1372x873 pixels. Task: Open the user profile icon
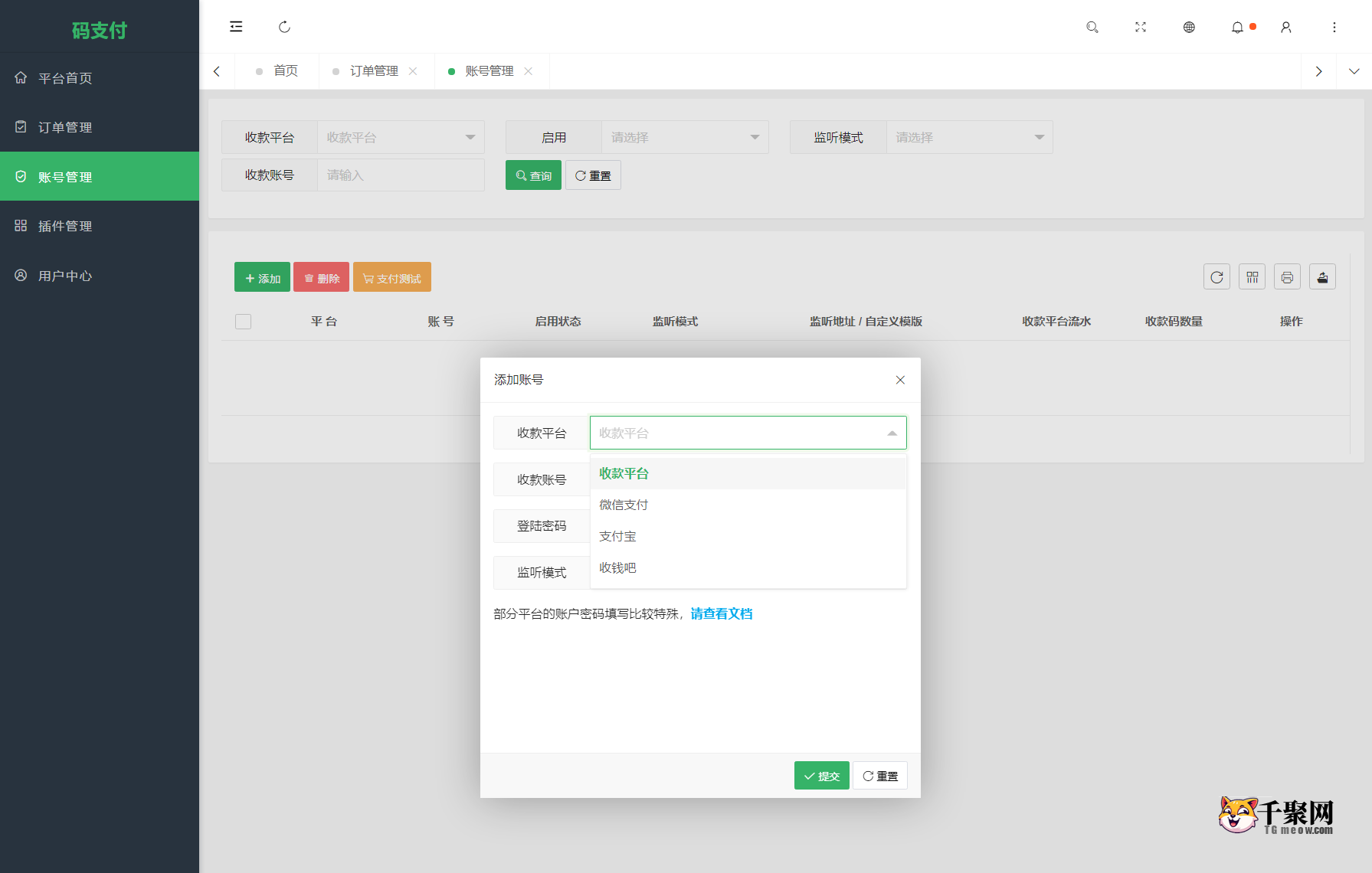(x=1286, y=27)
